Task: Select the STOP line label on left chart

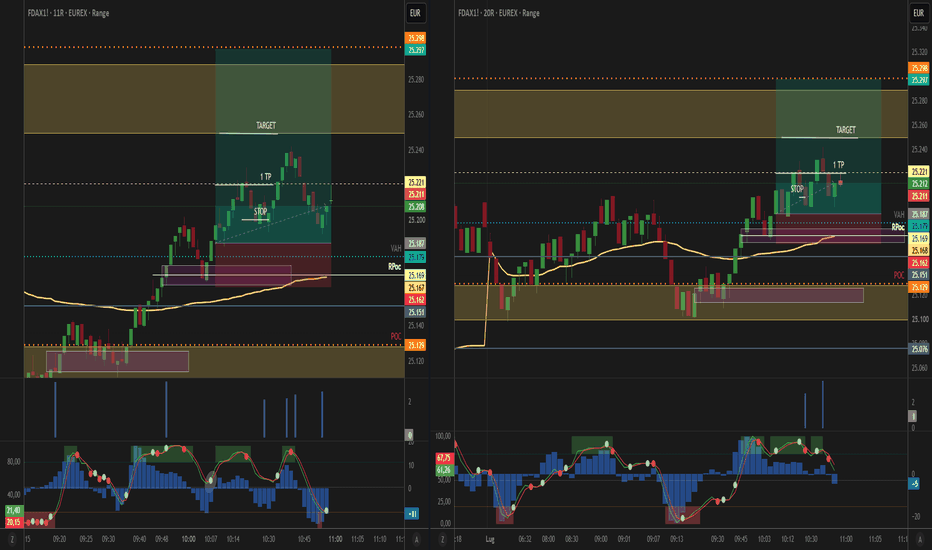Action: point(260,212)
